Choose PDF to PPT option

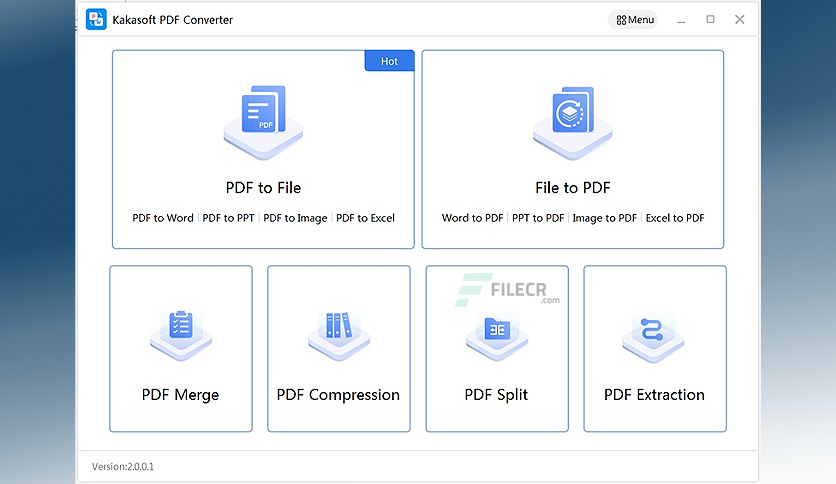pyautogui.click(x=228, y=218)
